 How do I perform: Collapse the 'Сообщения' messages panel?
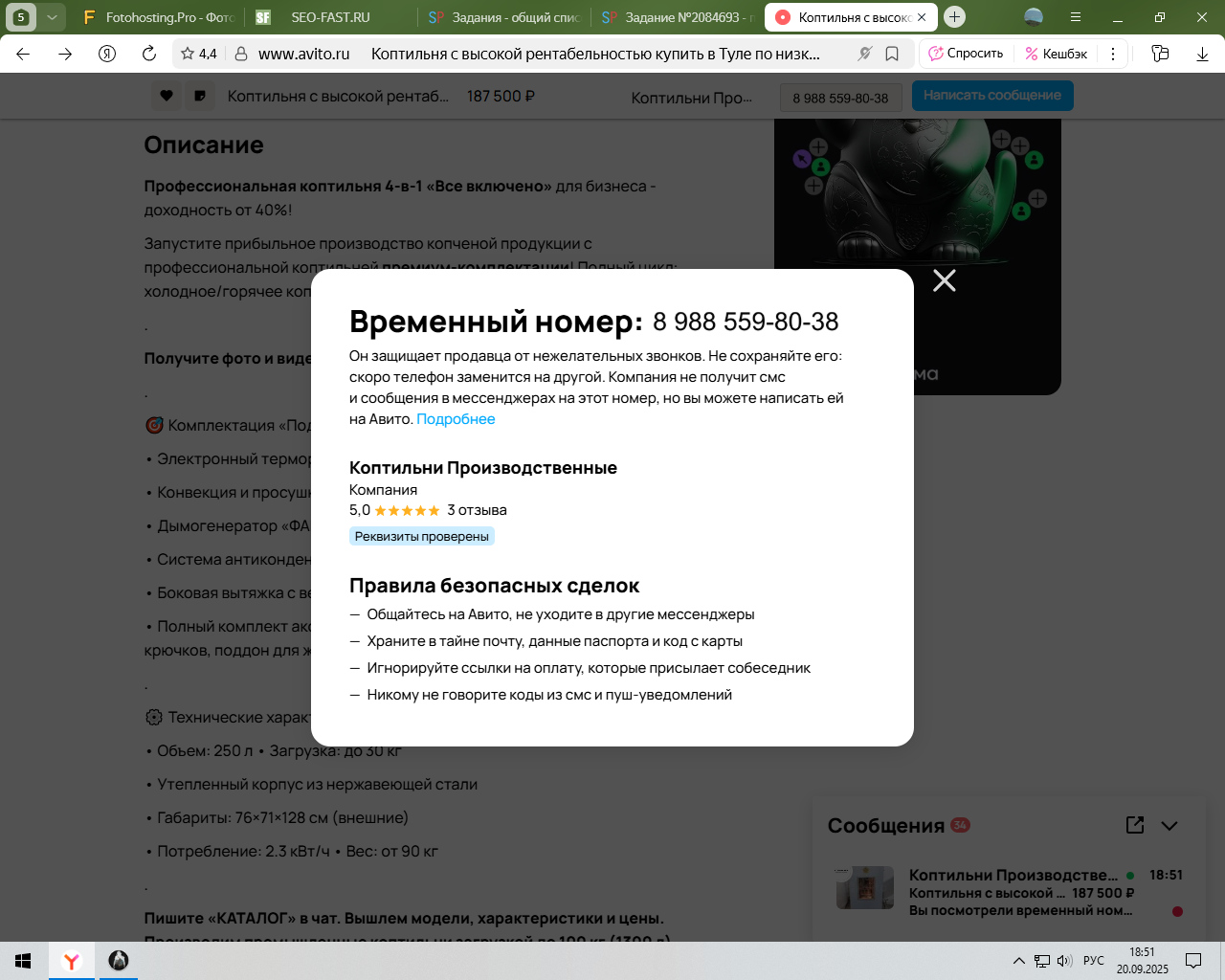pyautogui.click(x=1169, y=826)
